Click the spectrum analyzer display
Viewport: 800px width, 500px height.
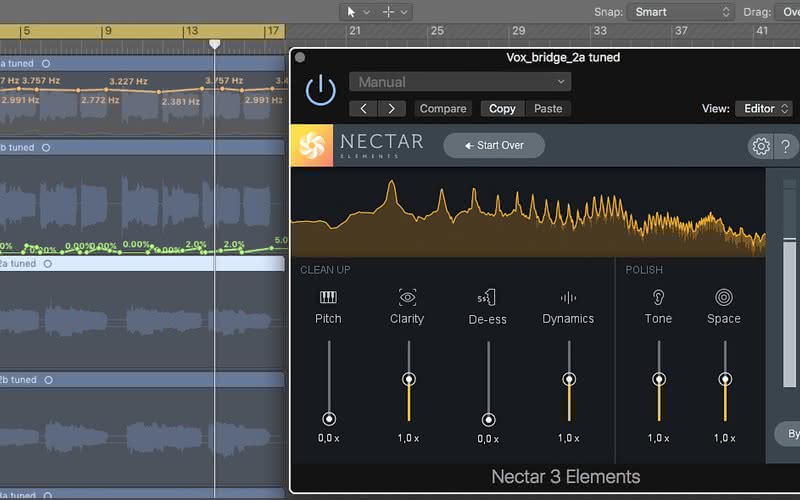pyautogui.click(x=528, y=212)
